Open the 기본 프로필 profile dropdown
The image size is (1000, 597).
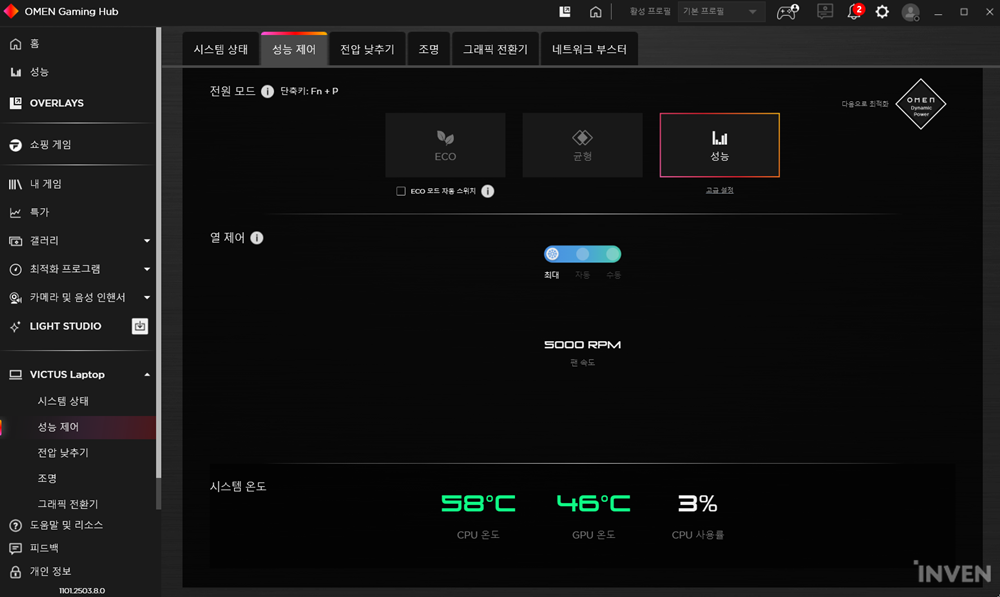(721, 11)
